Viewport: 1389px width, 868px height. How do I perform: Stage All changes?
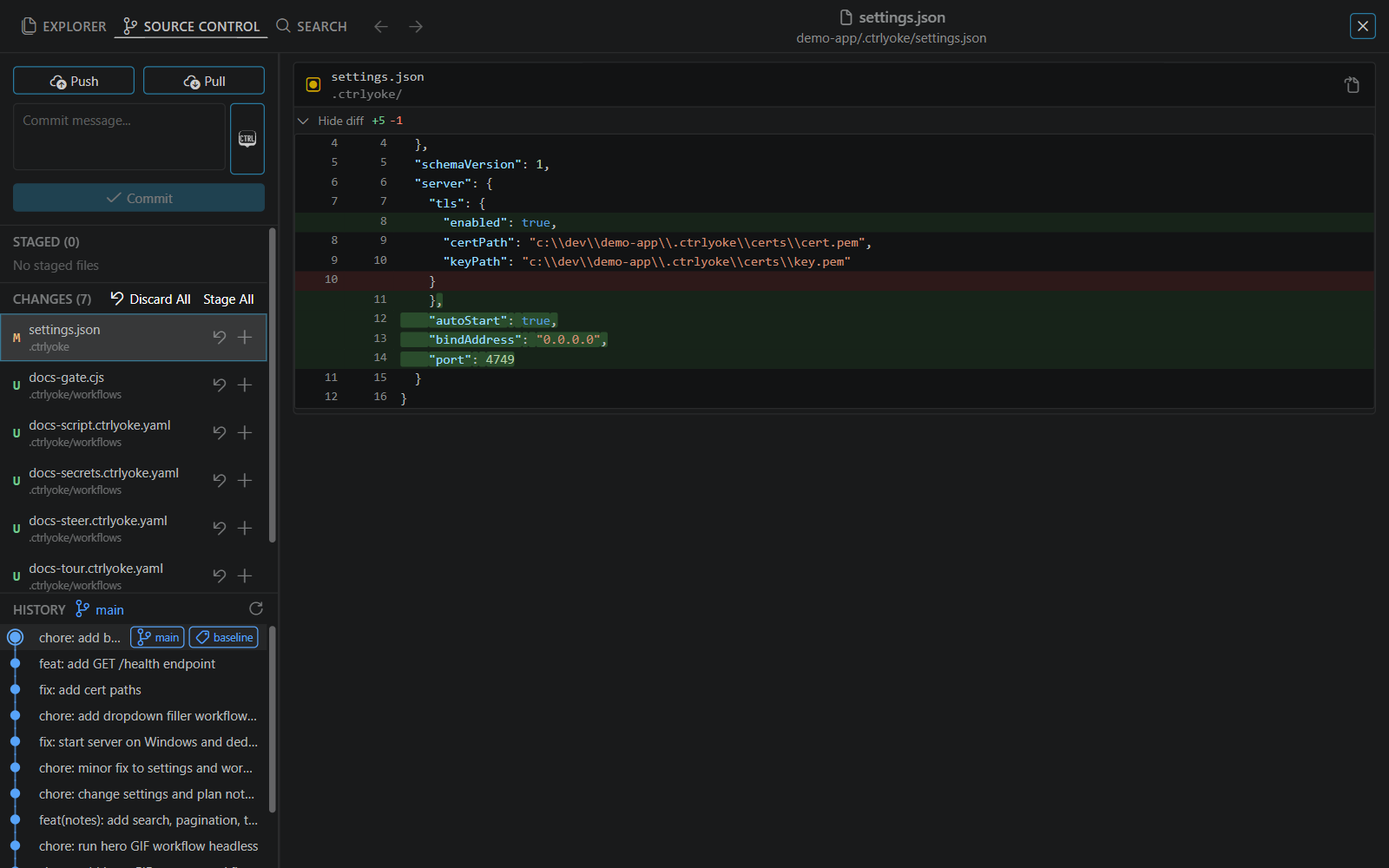(x=228, y=299)
